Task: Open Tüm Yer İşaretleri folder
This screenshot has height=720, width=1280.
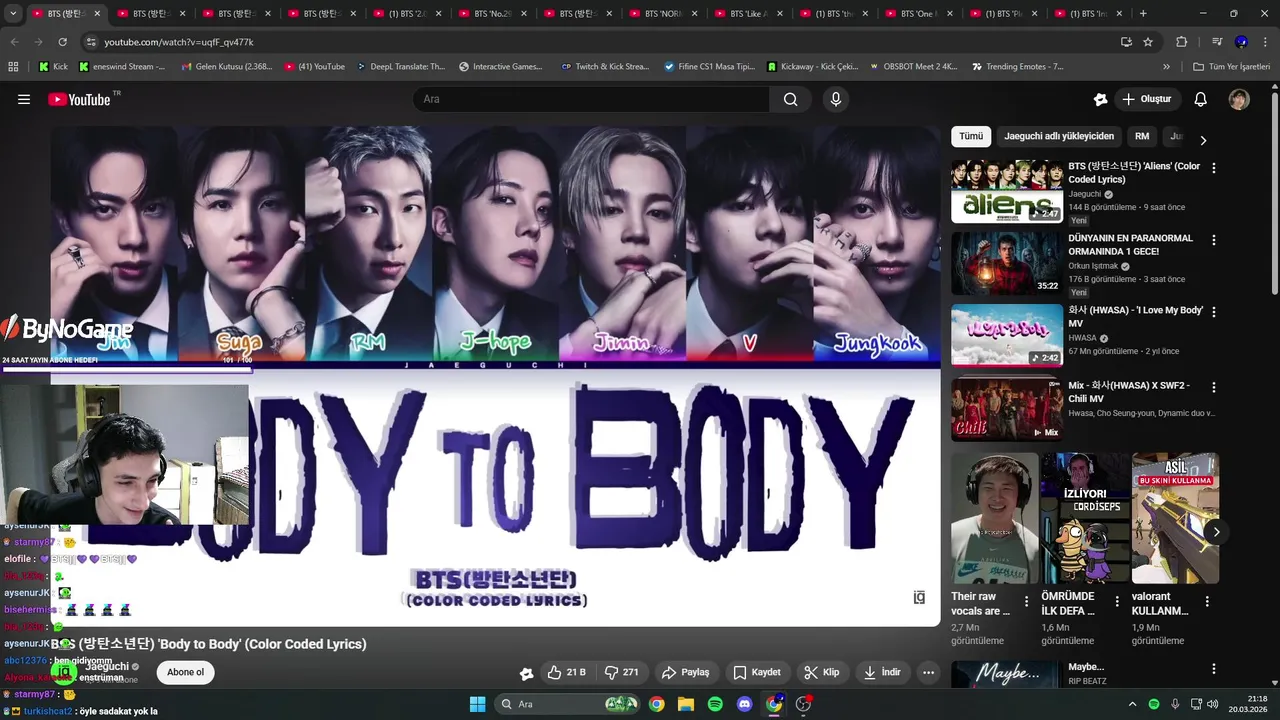Action: click(x=1231, y=67)
